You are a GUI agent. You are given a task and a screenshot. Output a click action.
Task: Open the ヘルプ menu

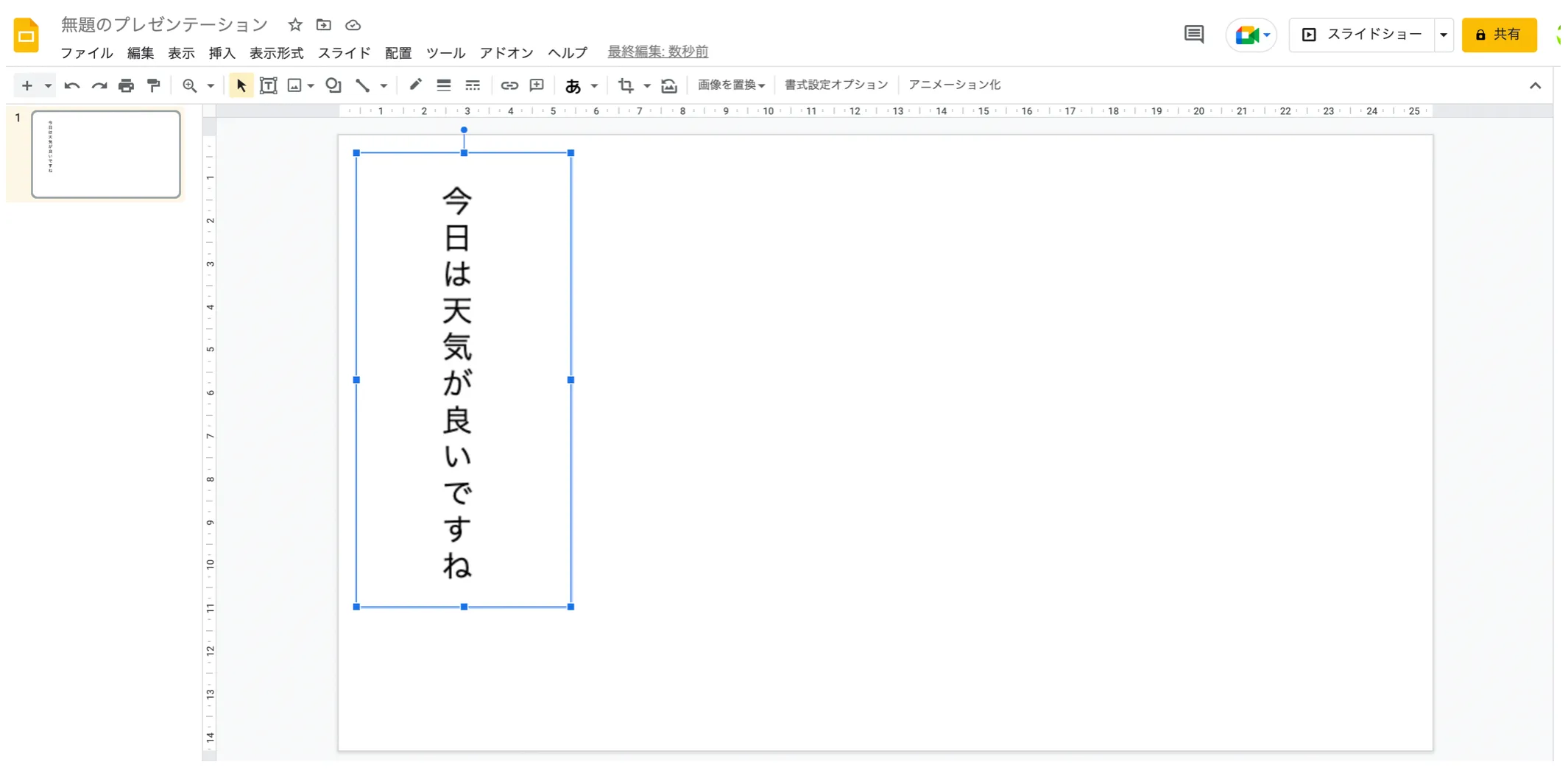(x=568, y=52)
